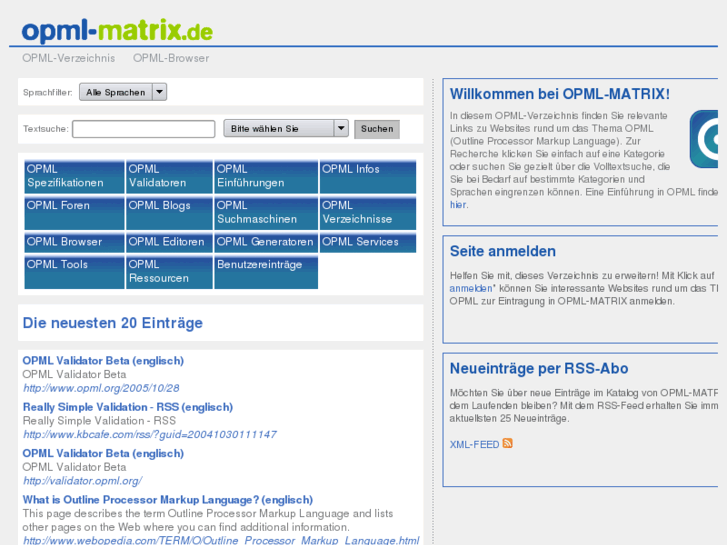Open the OPML Foren category
The height and width of the screenshot is (545, 727).
74,213
